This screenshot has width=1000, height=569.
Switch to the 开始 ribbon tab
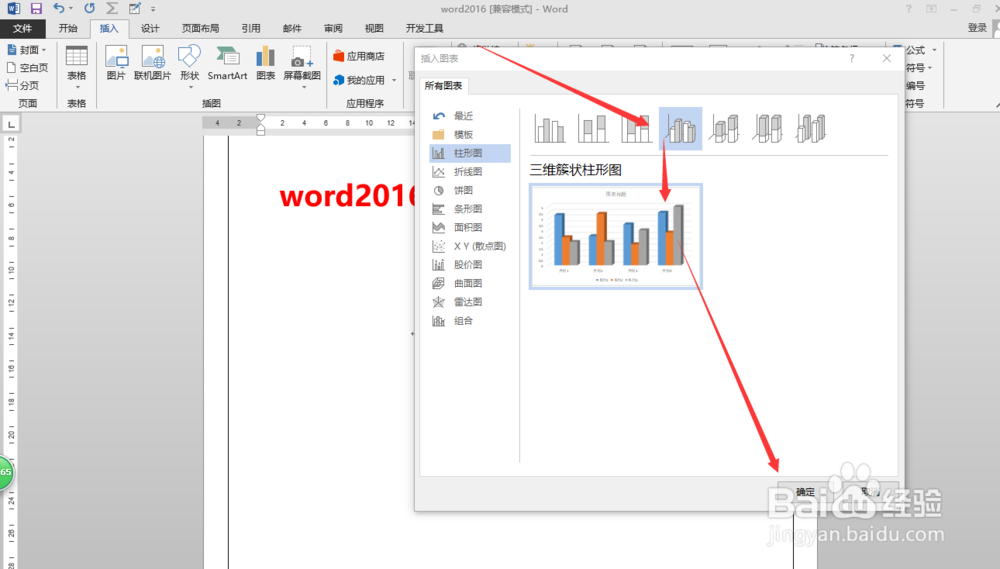point(68,28)
